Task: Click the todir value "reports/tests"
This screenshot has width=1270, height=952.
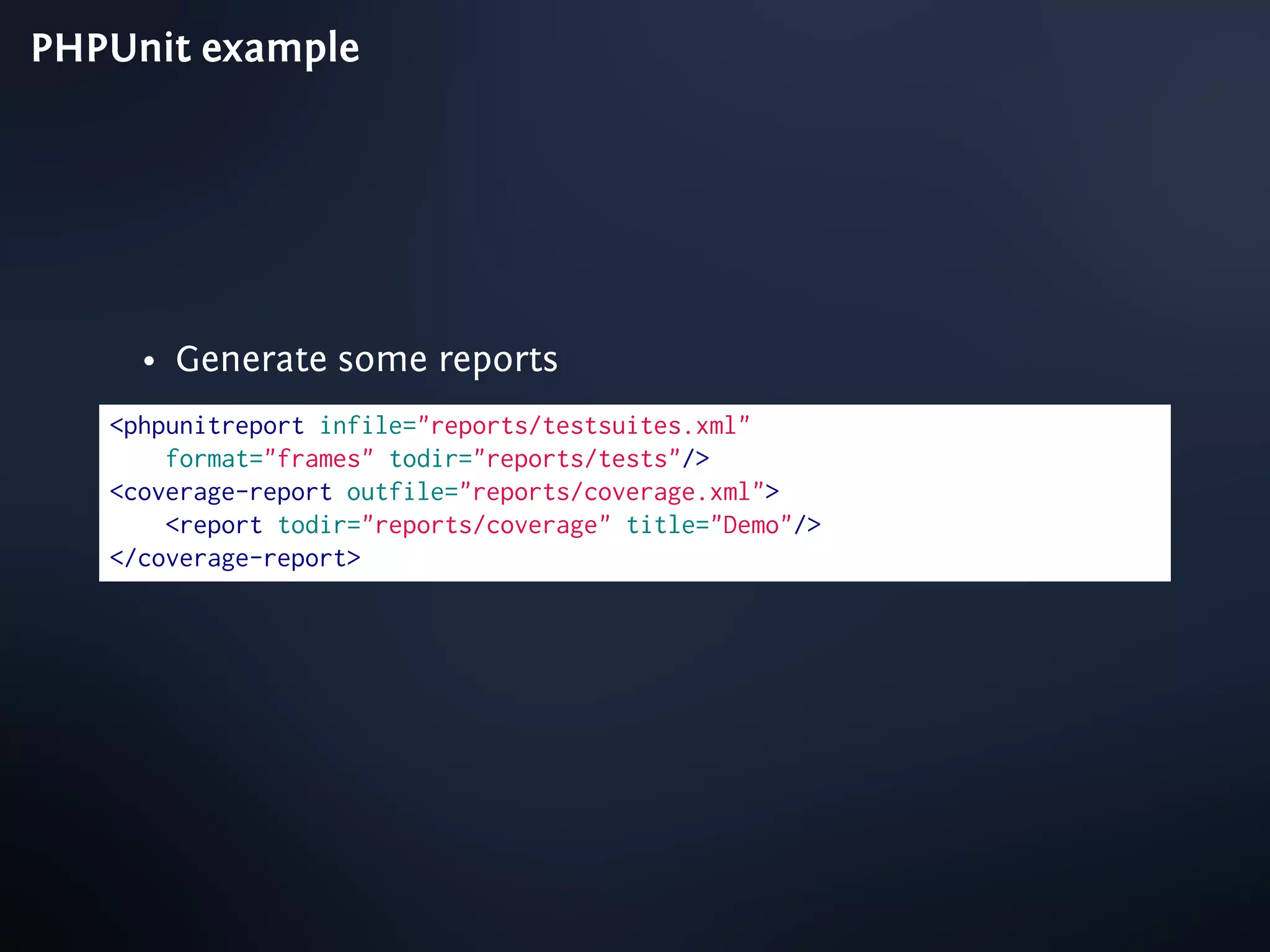Action: [577, 459]
